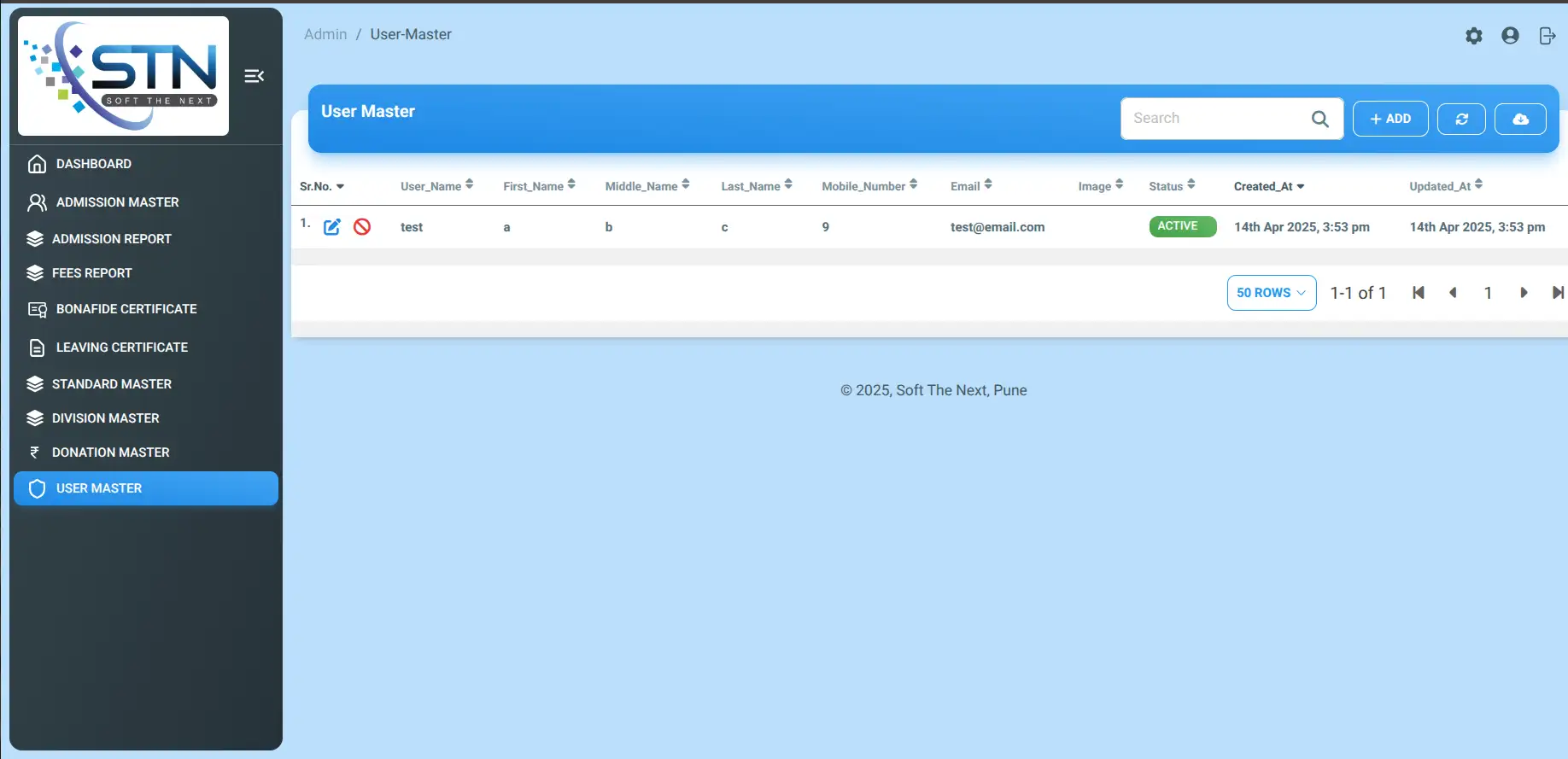The image size is (1568, 759).
Task: Collapse the sidebar menu
Action: tap(254, 76)
